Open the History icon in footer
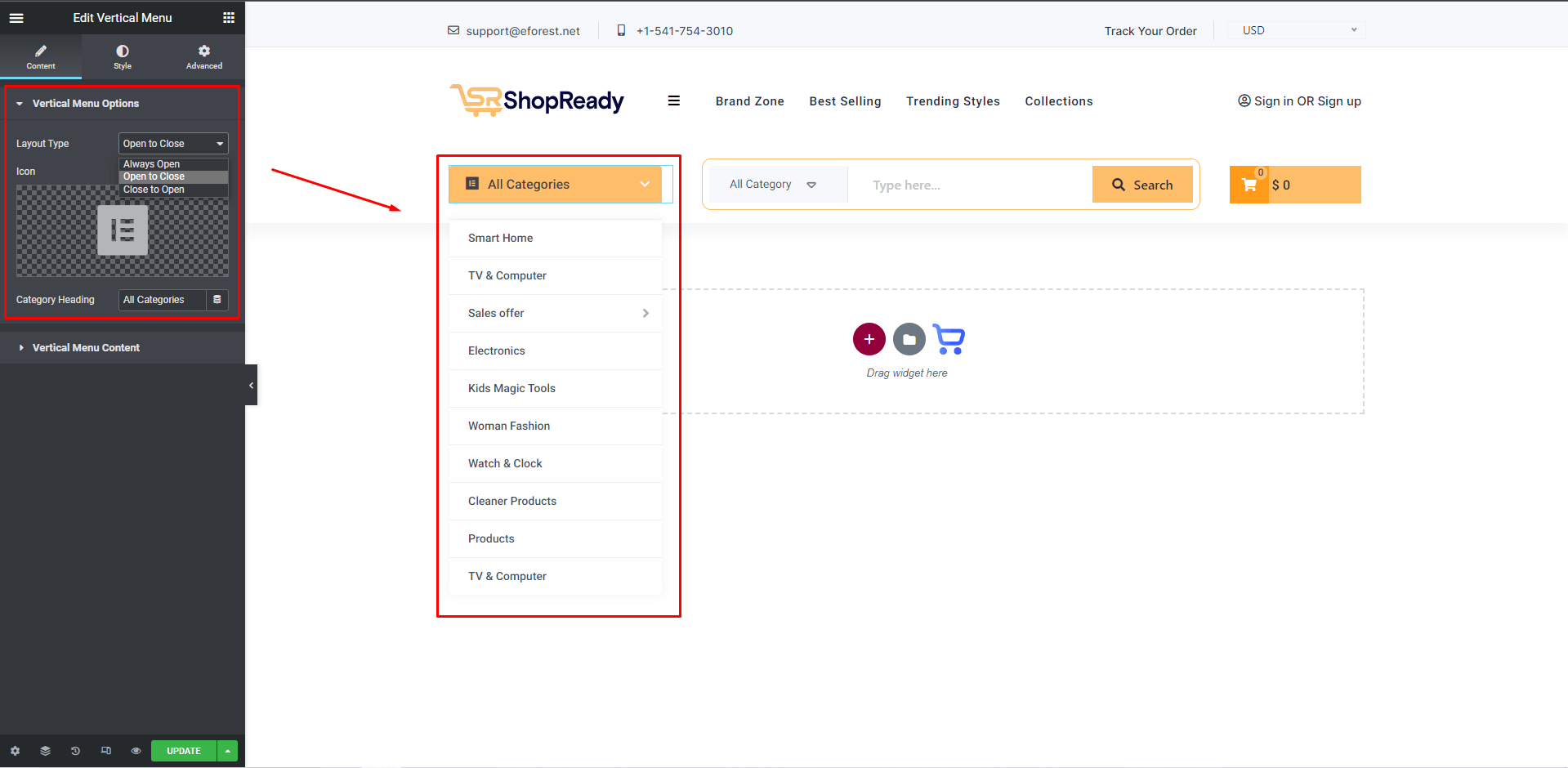1568x768 pixels. click(75, 751)
